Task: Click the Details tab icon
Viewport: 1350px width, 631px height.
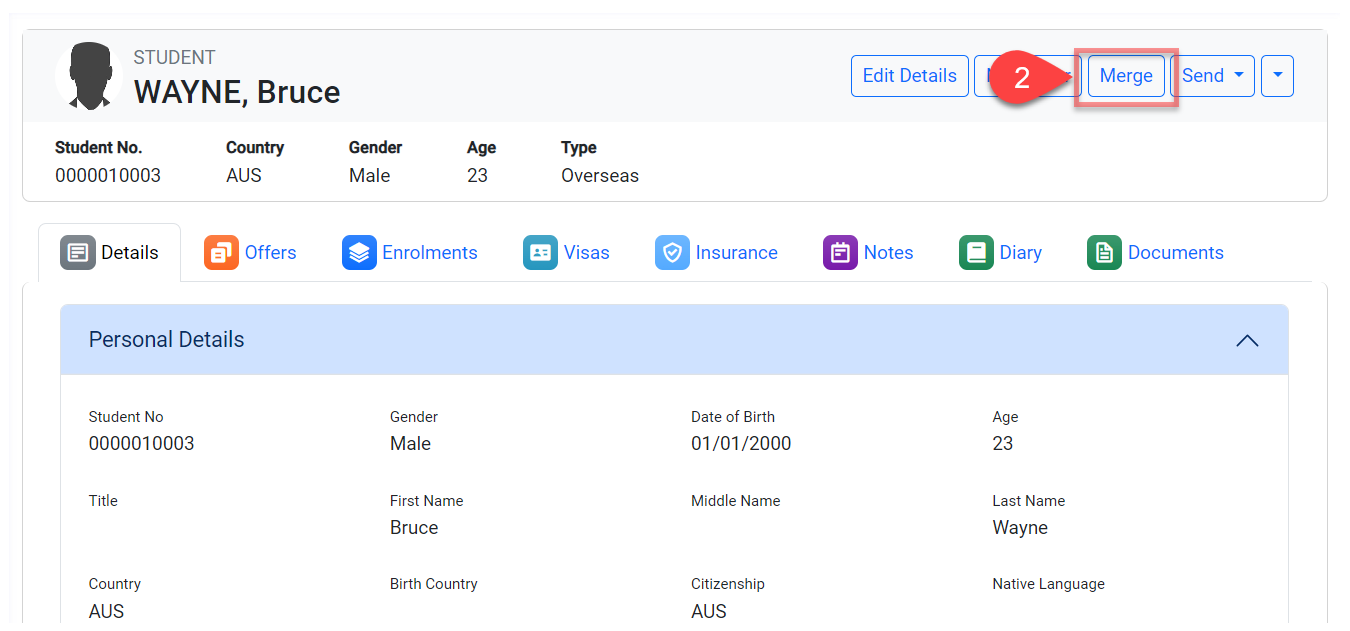Action: [x=77, y=253]
